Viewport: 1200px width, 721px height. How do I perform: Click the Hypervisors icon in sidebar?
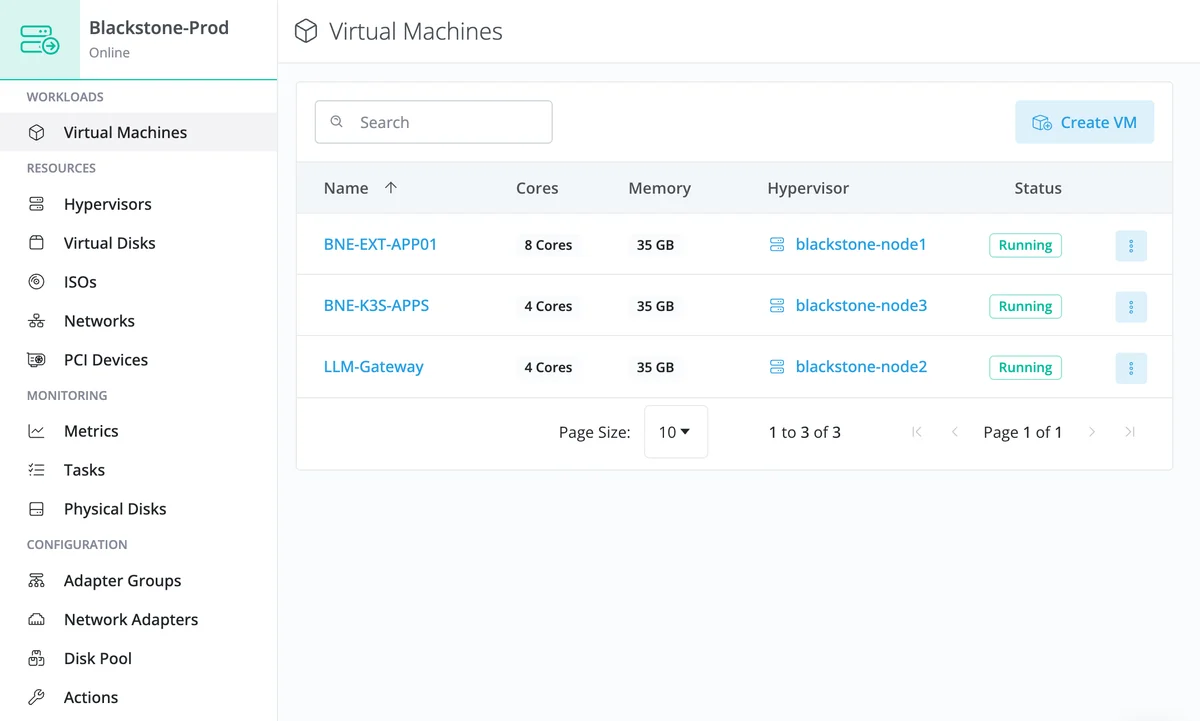pos(36,204)
